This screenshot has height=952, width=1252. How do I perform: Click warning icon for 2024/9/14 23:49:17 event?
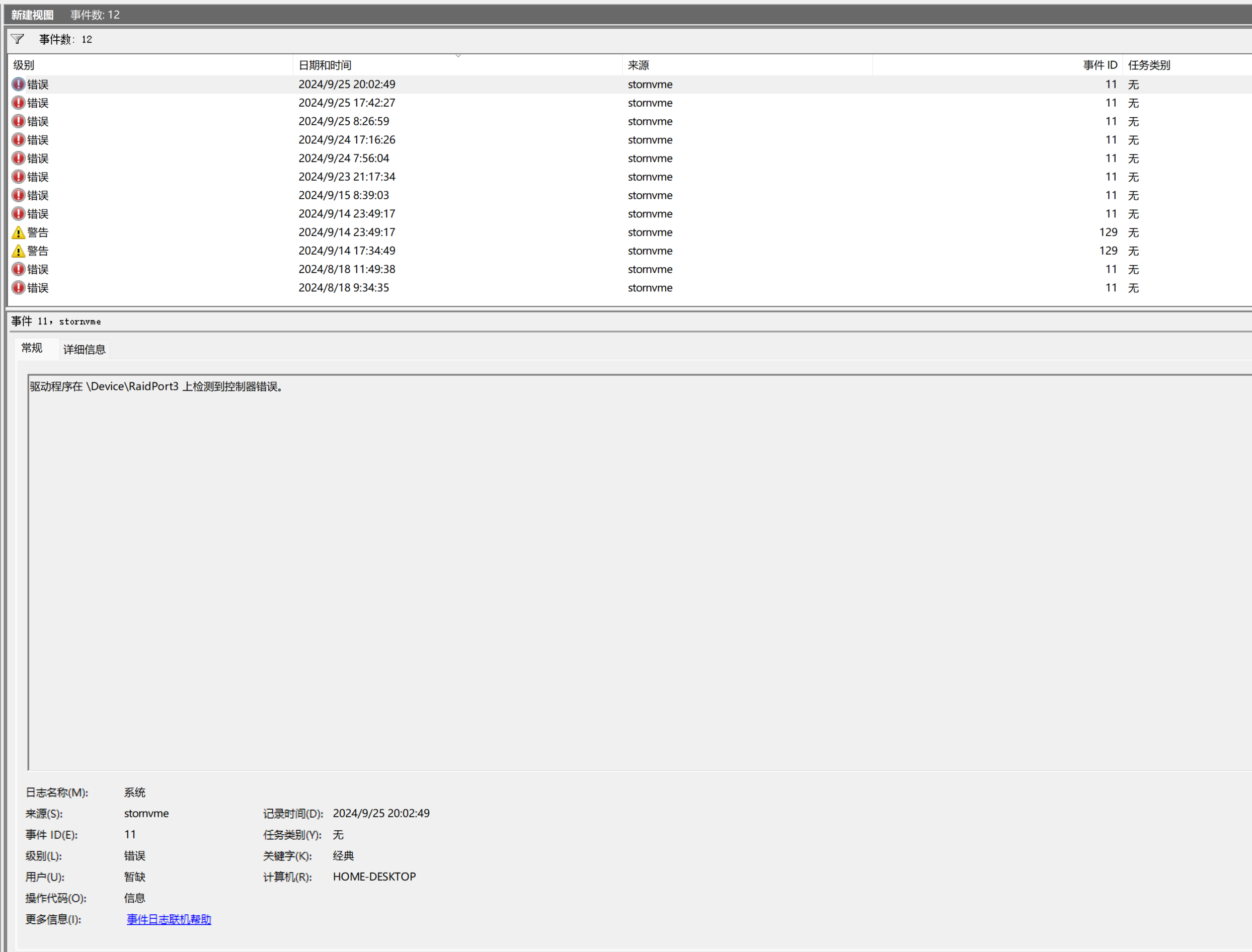click(19, 232)
